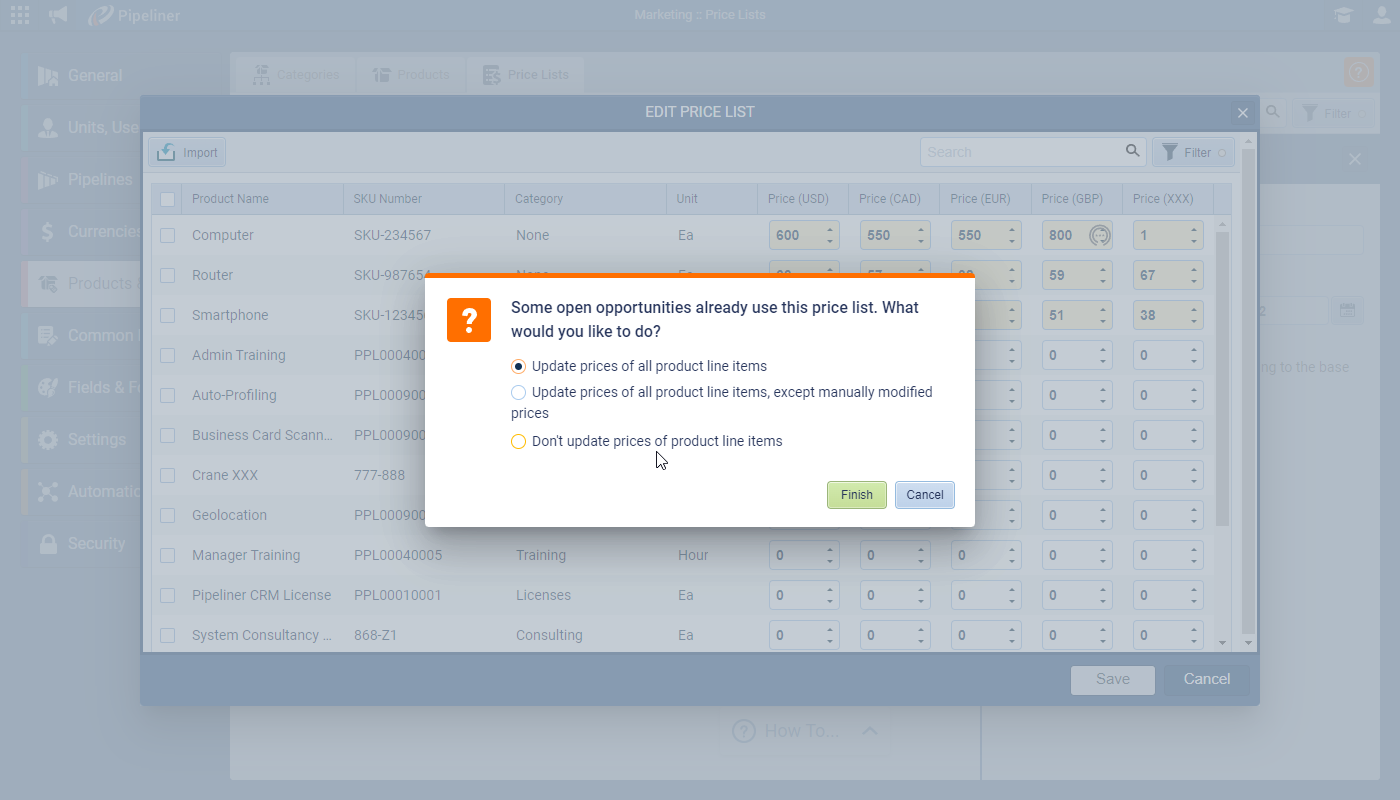Click the orange question mark dialog icon
Image resolution: width=1400 pixels, height=800 pixels.
468,320
